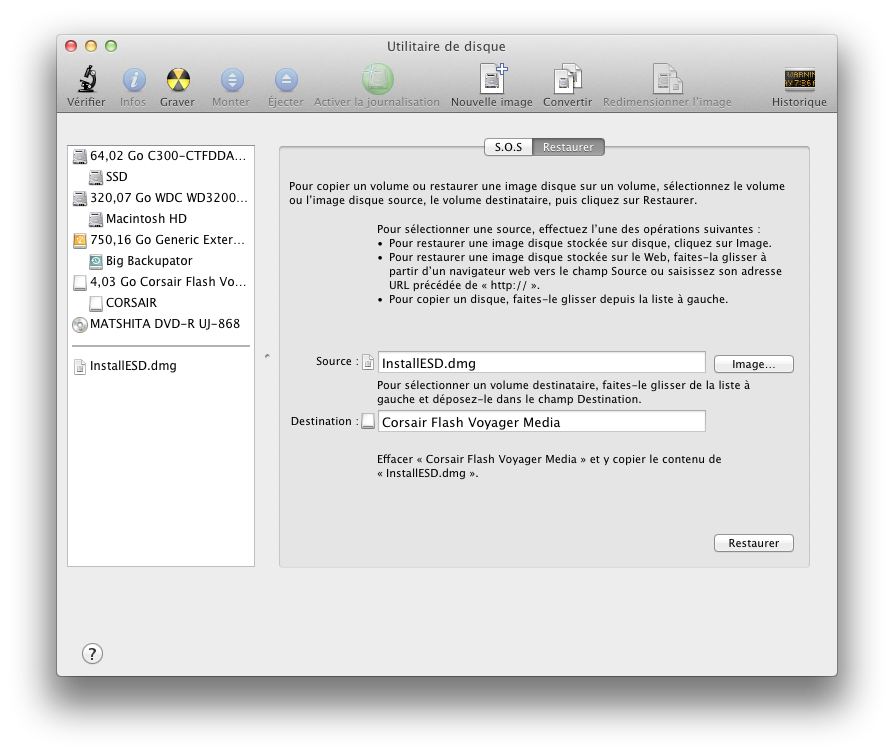
Task: Select the 750,16 Go Generic External disk
Action: 161,240
